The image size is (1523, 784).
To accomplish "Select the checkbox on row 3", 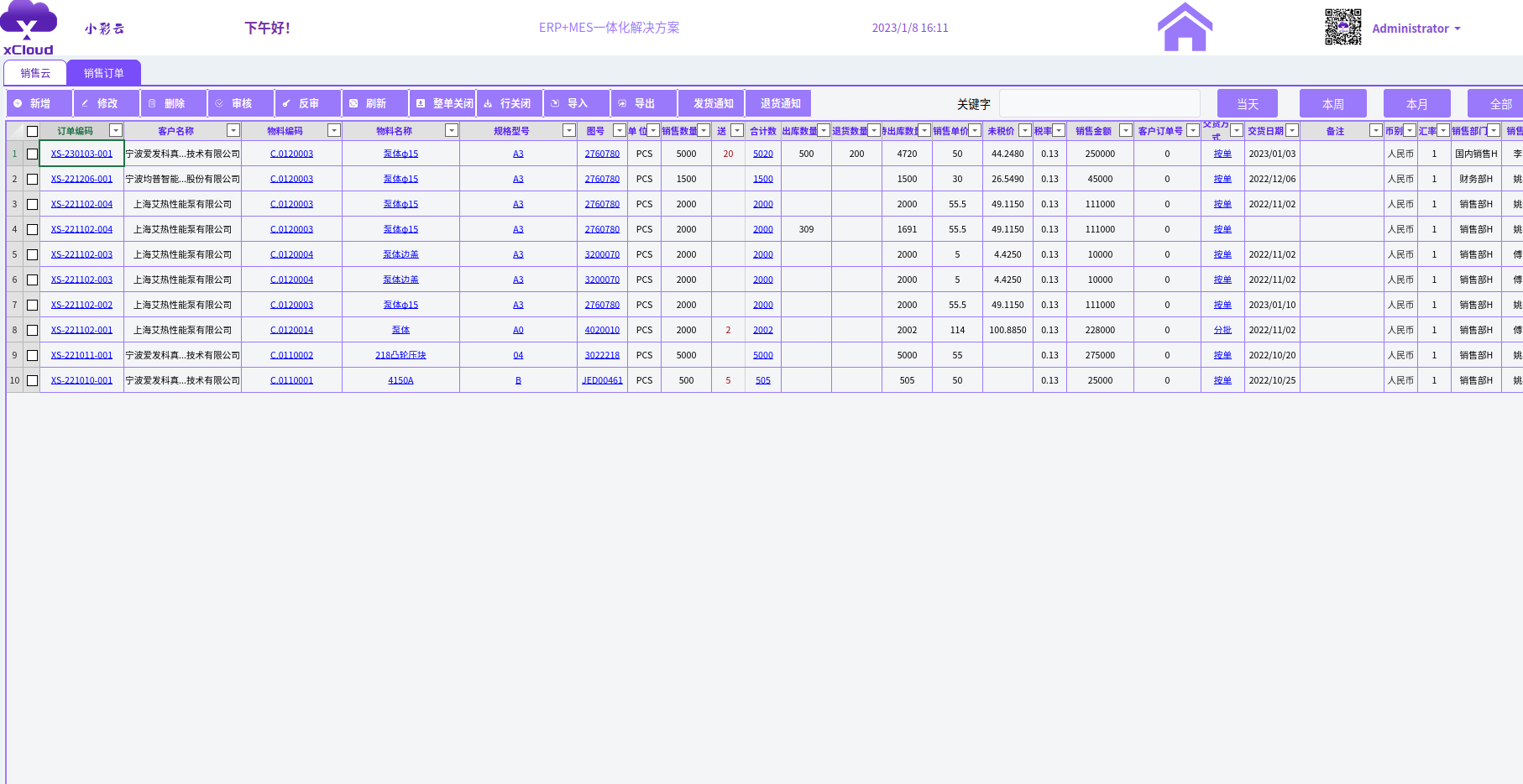I will coord(32,204).
